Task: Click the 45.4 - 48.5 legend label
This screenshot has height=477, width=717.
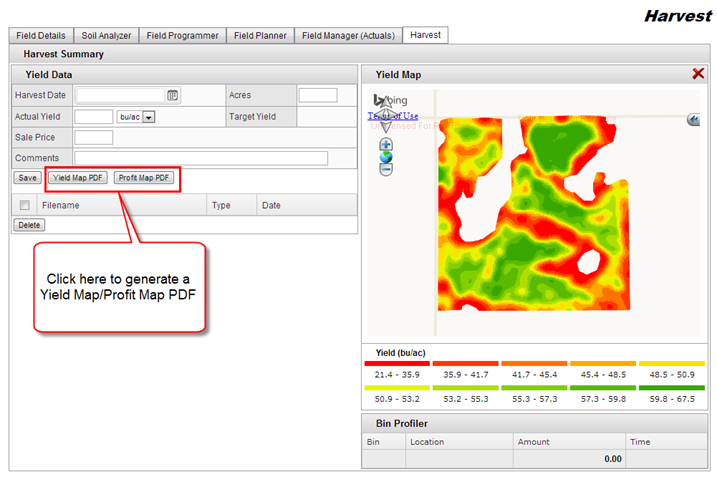Action: [x=603, y=375]
